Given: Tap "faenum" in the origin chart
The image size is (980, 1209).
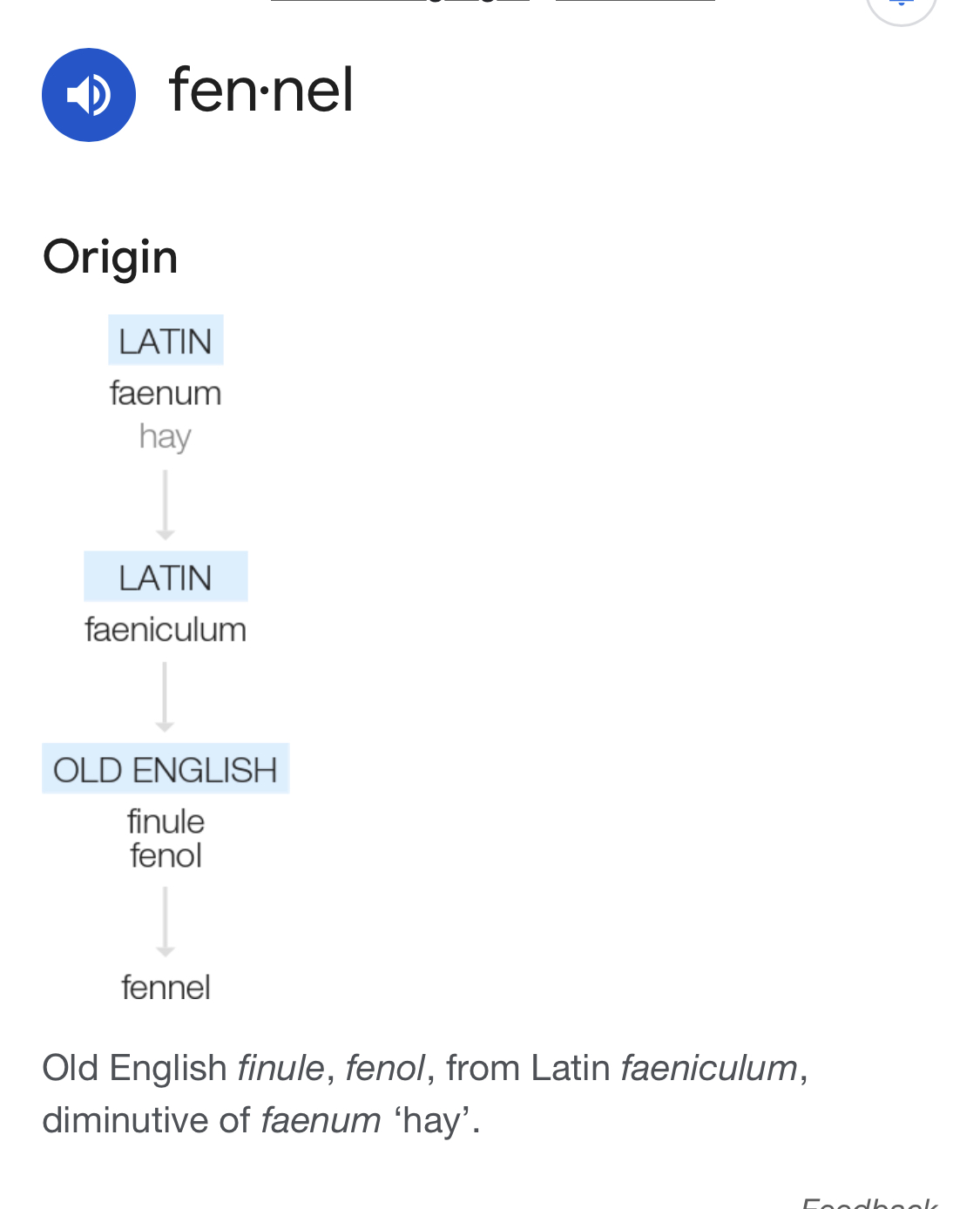Looking at the screenshot, I should tap(166, 393).
